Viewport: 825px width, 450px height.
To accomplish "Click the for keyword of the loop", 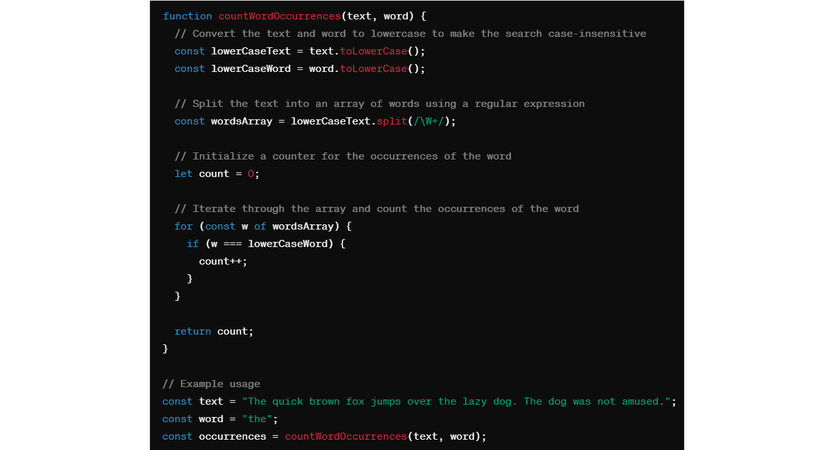I will (183, 226).
